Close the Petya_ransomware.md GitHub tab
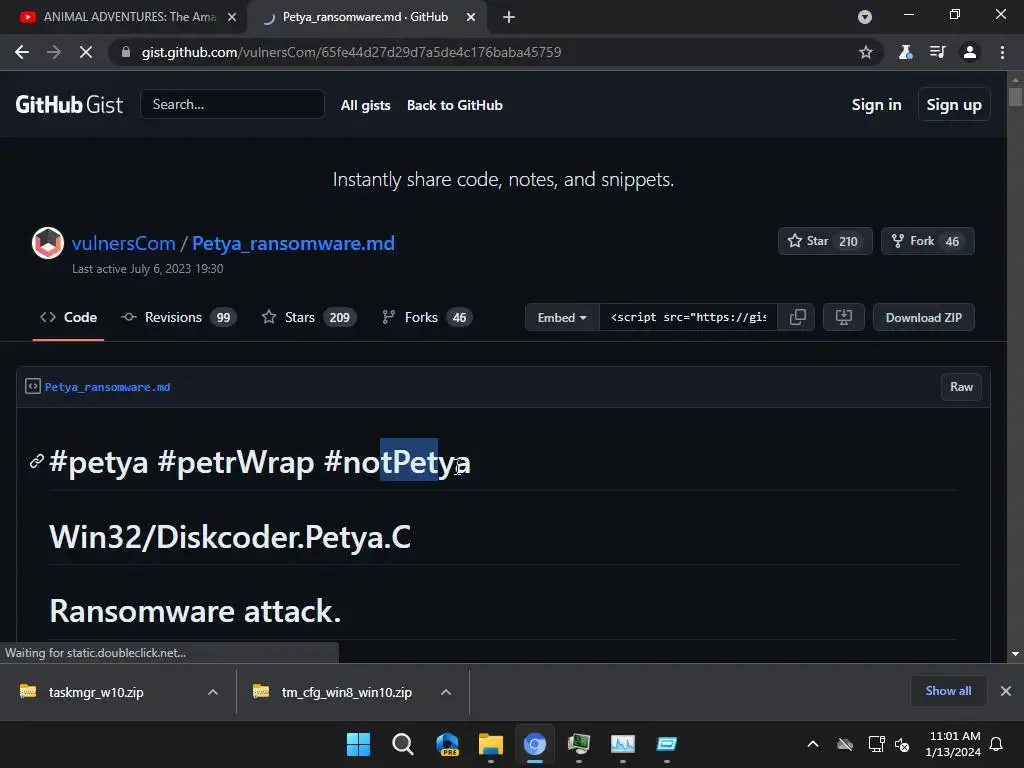1024x768 pixels. [471, 17]
